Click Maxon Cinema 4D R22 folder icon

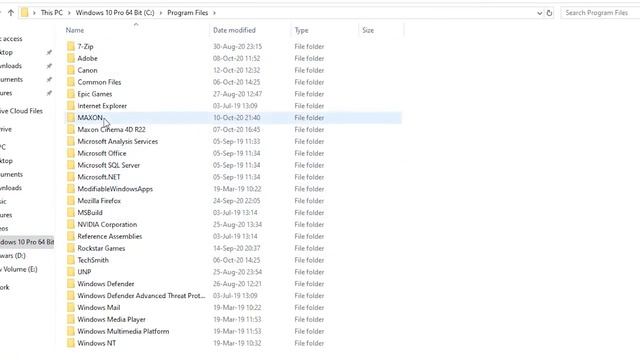coord(71,129)
